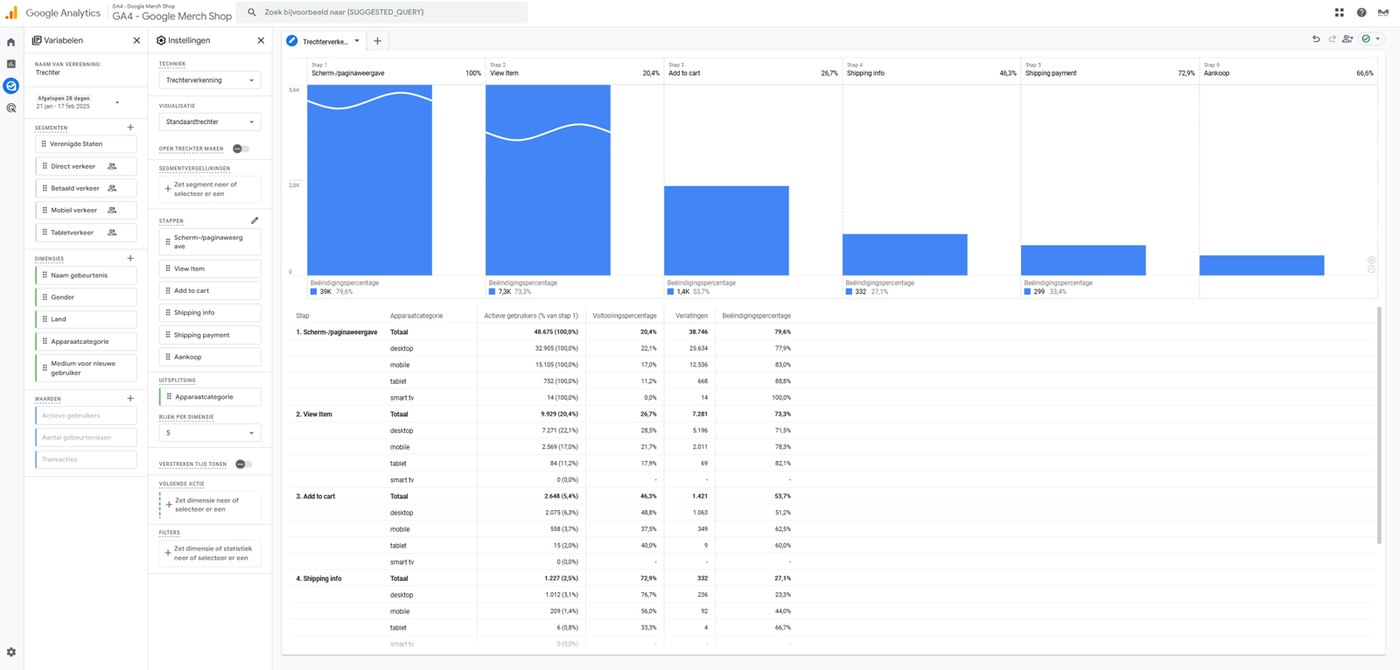Select the Gender dimension

pos(86,297)
